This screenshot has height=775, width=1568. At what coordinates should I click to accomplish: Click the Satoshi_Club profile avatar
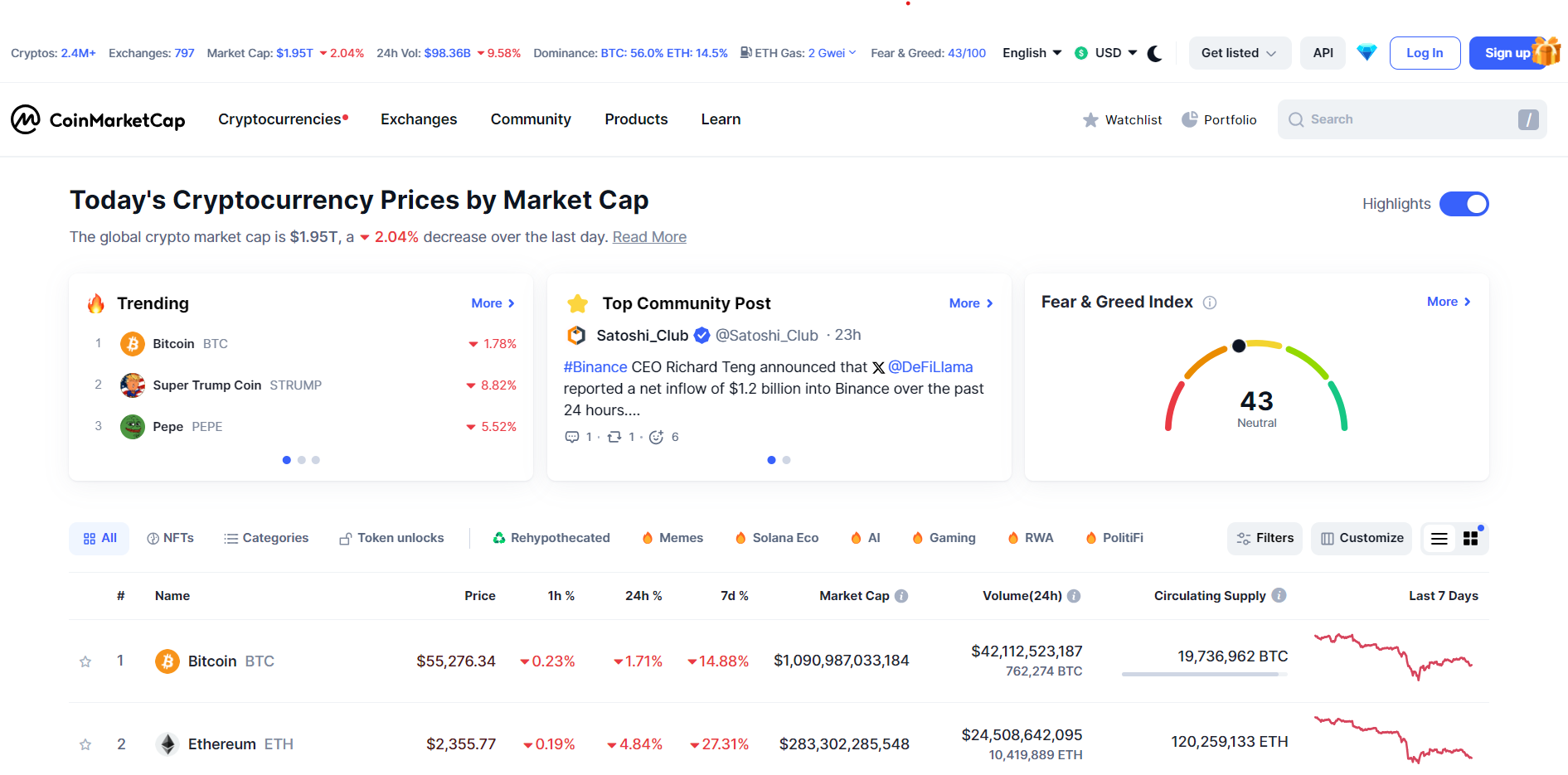[x=576, y=335]
